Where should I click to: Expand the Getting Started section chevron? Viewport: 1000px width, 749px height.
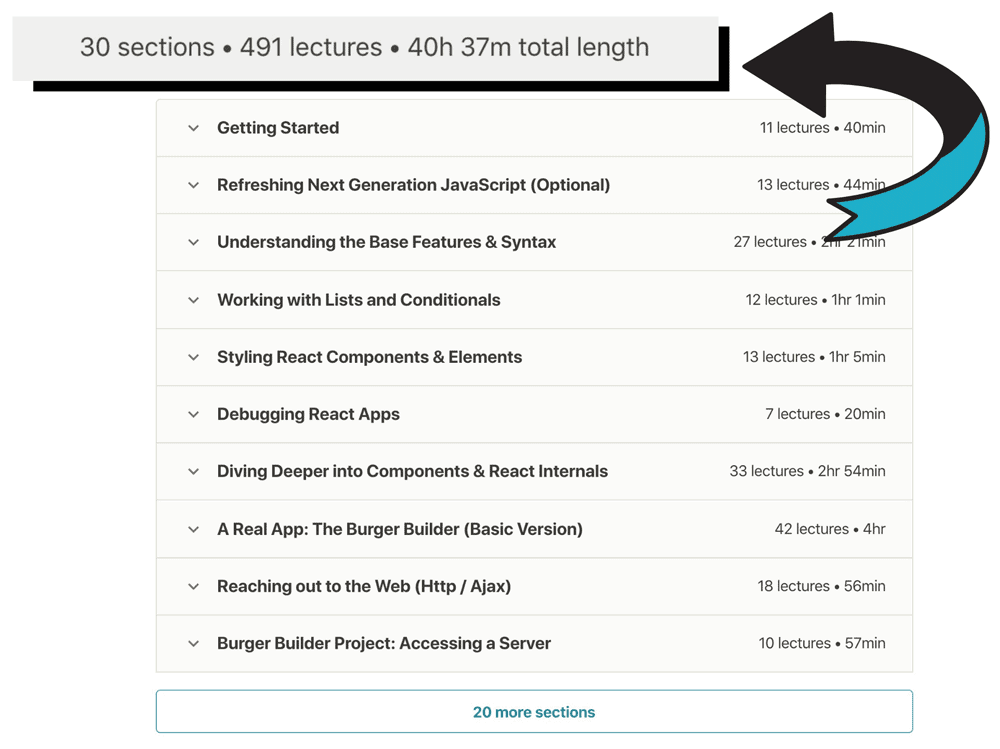coord(193,128)
